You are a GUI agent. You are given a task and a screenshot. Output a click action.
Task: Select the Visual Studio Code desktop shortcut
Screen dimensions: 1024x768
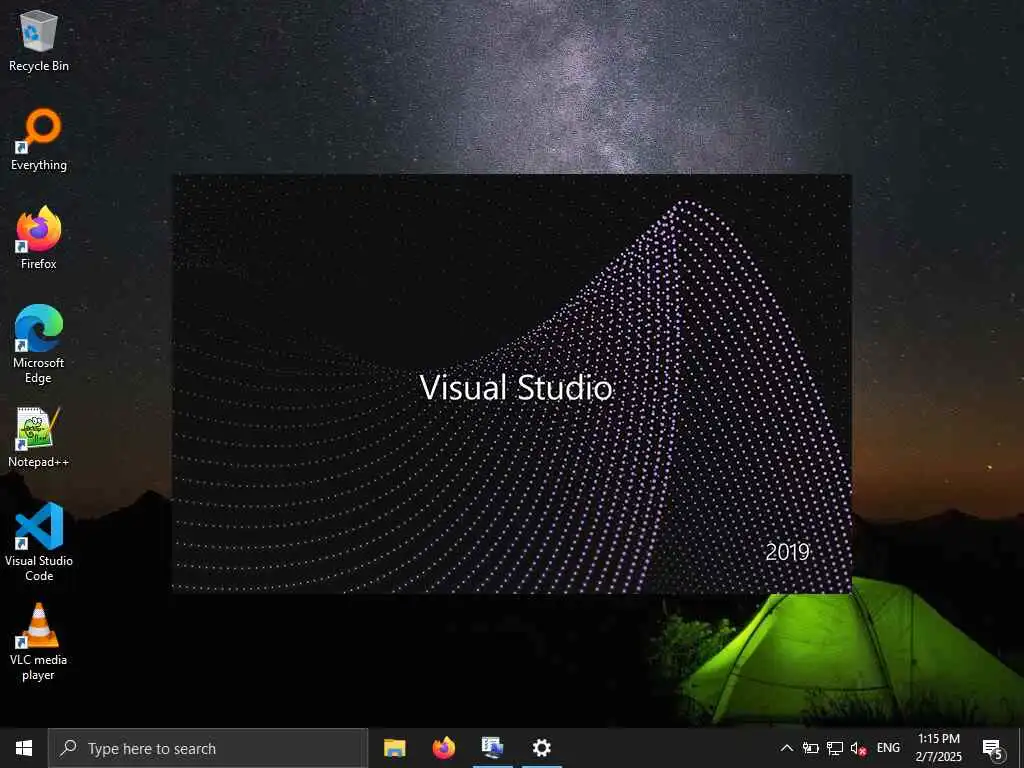[x=39, y=542]
